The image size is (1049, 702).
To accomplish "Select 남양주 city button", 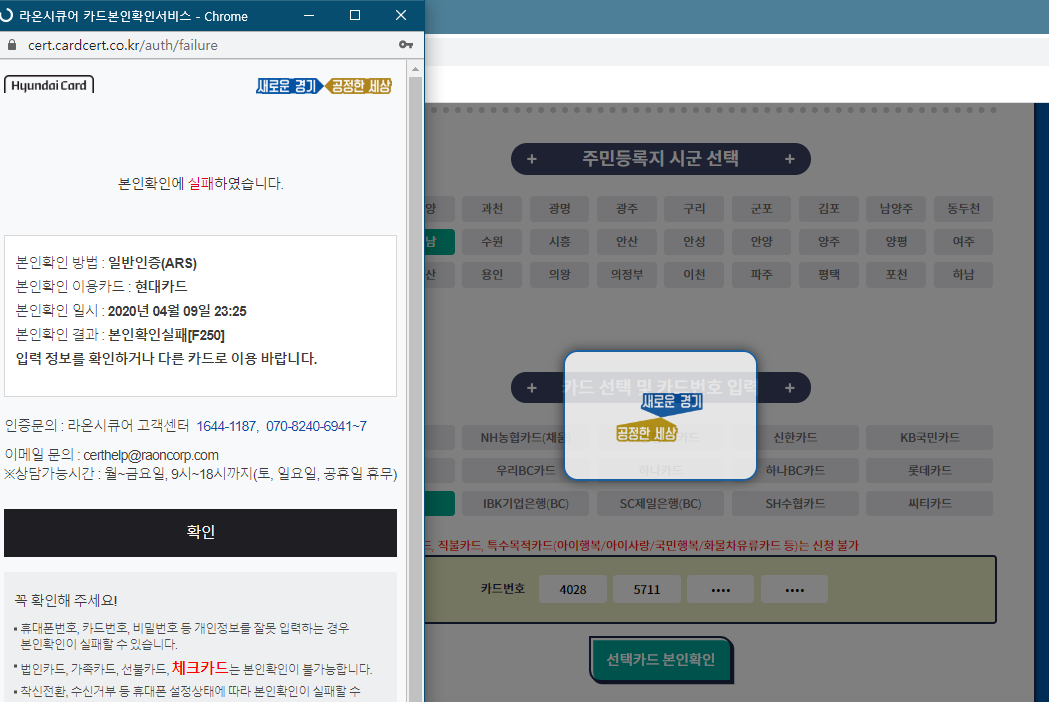I will (896, 209).
